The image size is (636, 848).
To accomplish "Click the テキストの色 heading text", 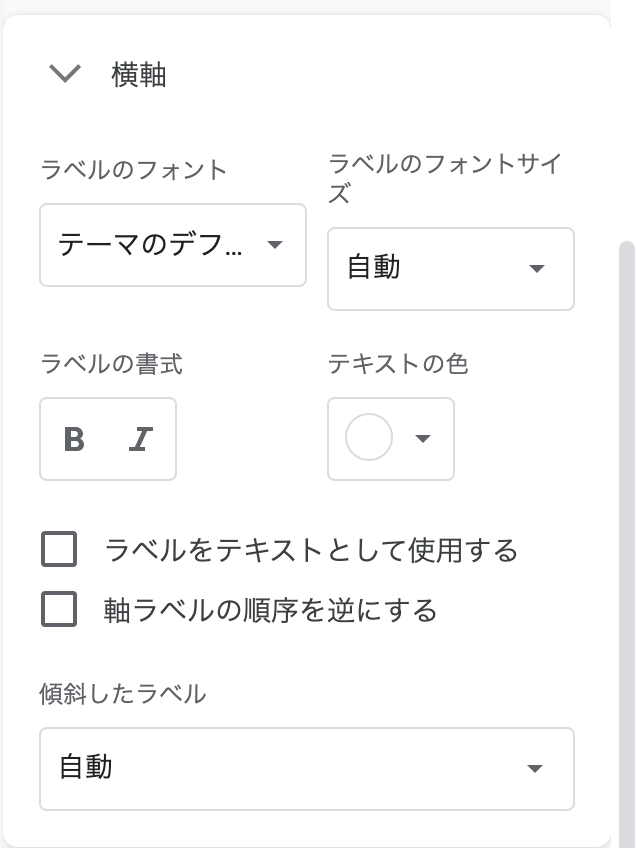I will point(398,364).
